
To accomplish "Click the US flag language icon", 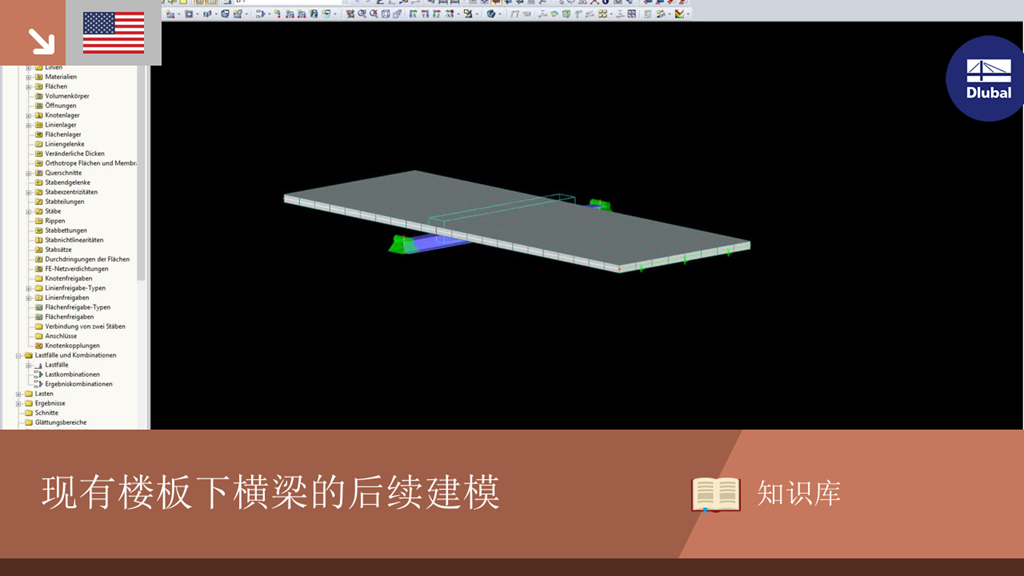I will click(113, 31).
